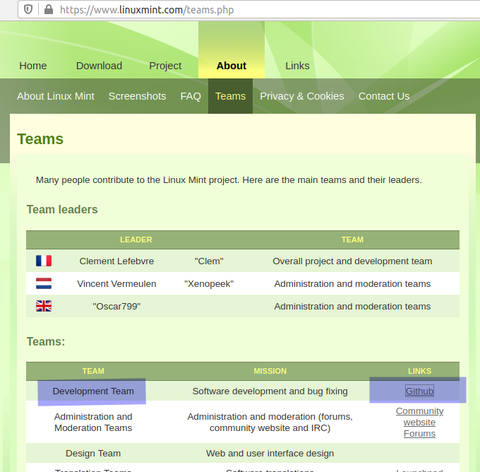Click the Design Team cell

tap(93, 453)
